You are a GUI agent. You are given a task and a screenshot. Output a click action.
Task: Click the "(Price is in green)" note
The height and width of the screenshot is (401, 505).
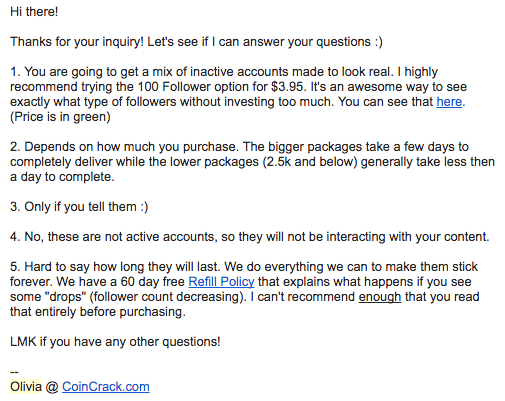point(60,117)
